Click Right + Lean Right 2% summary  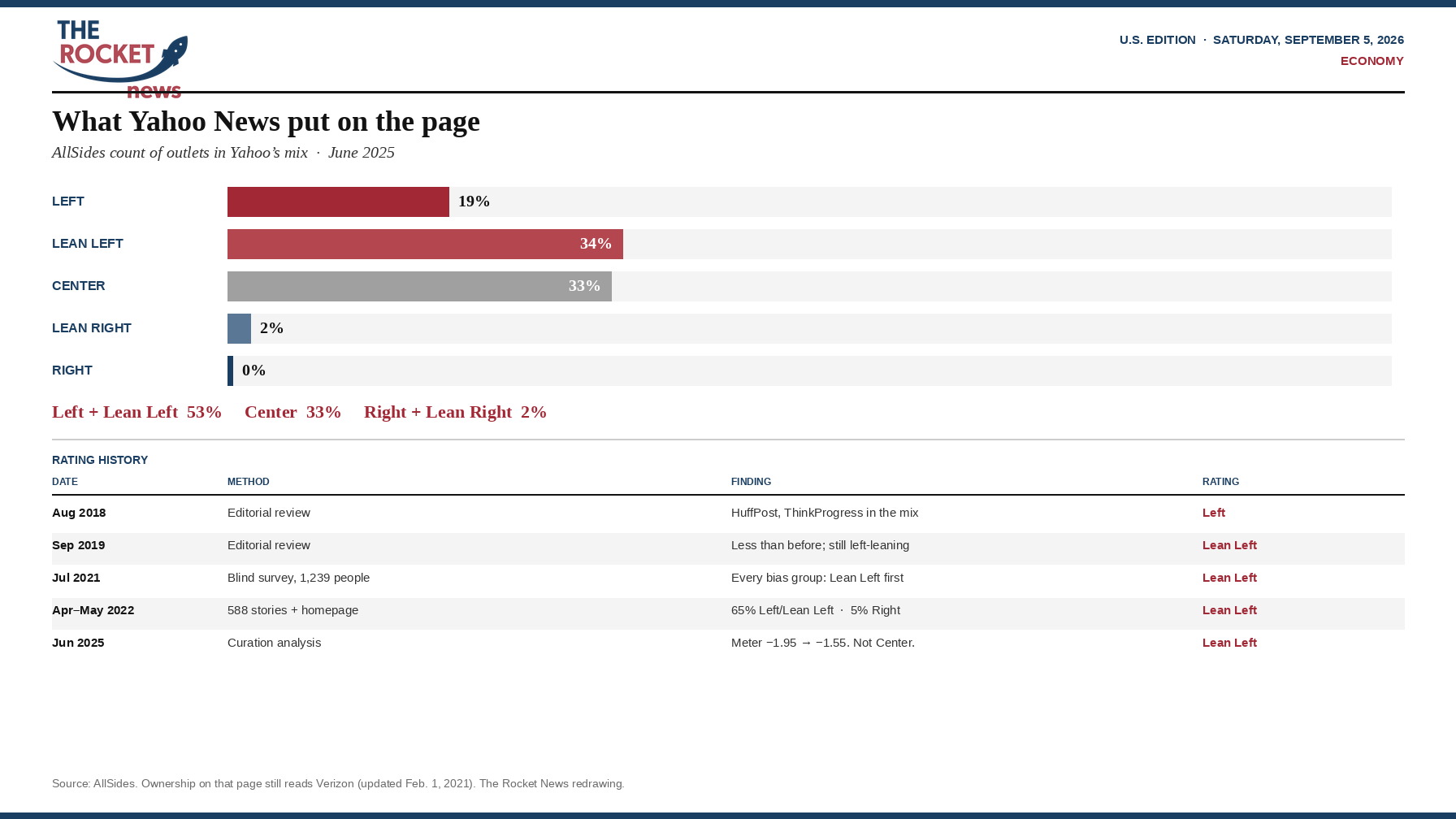click(455, 412)
